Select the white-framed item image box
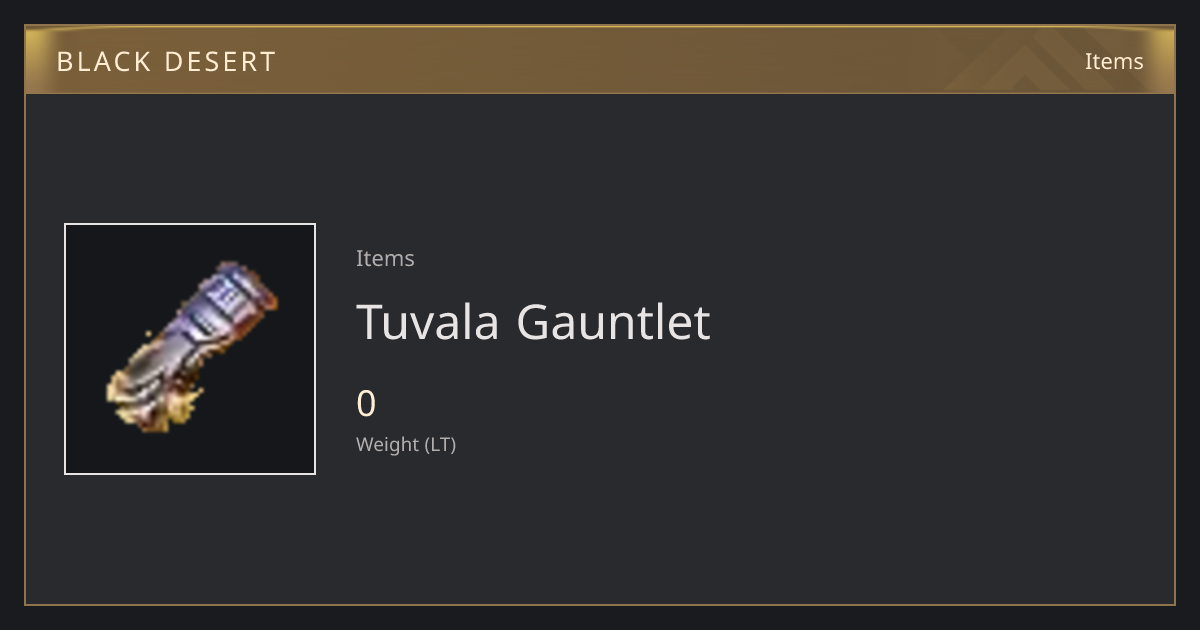 point(190,349)
